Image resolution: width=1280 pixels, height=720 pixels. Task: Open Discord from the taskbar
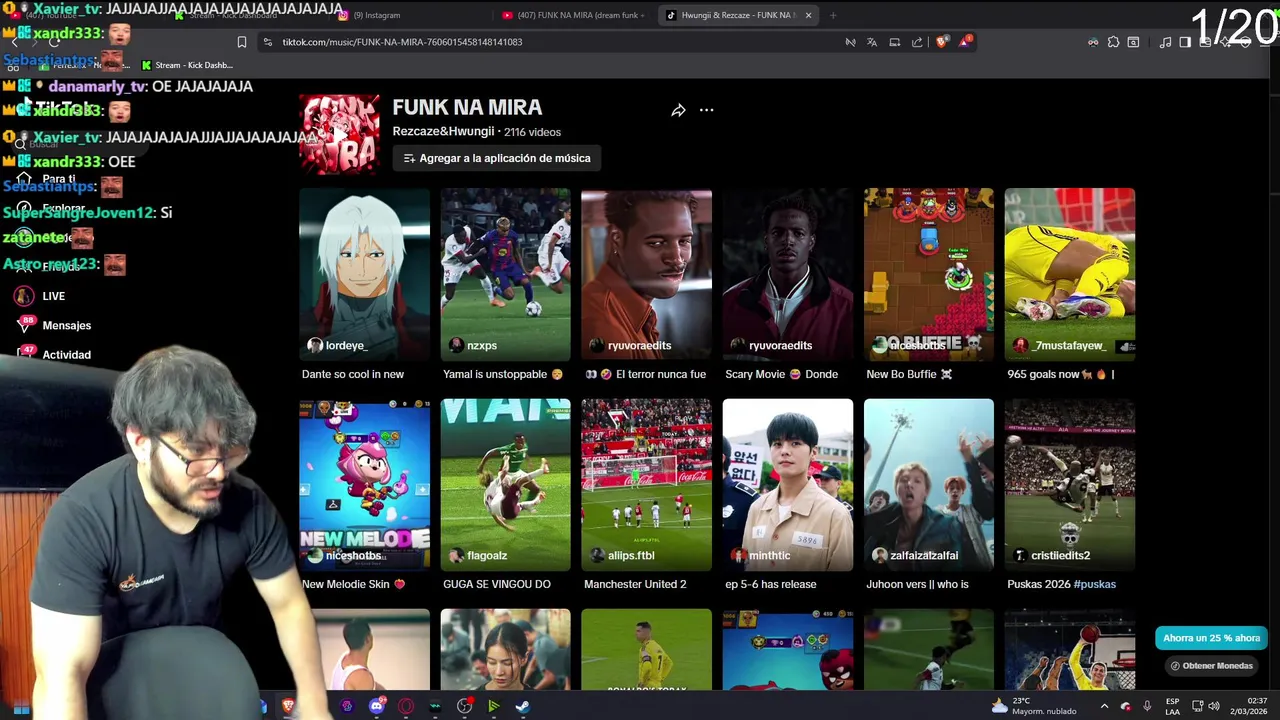377,706
